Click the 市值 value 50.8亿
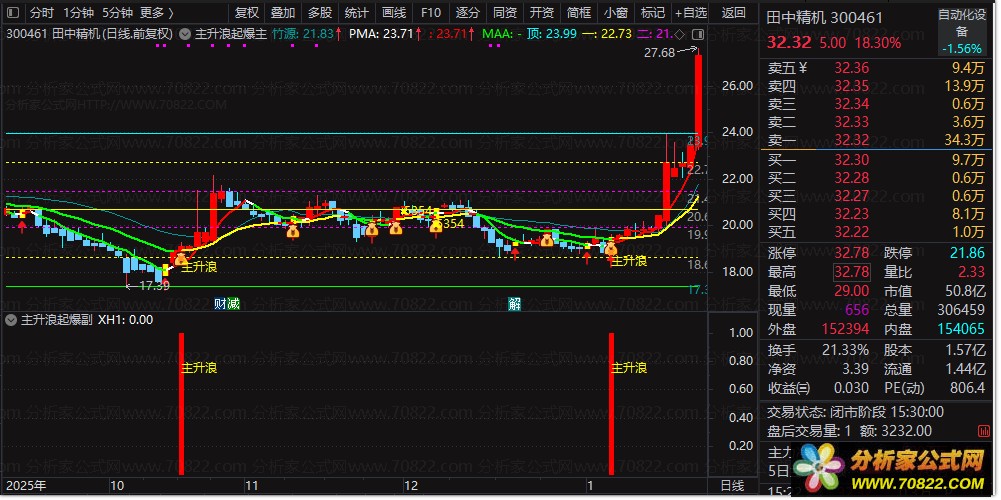Viewport: 1001px width, 500px height. coord(963,291)
